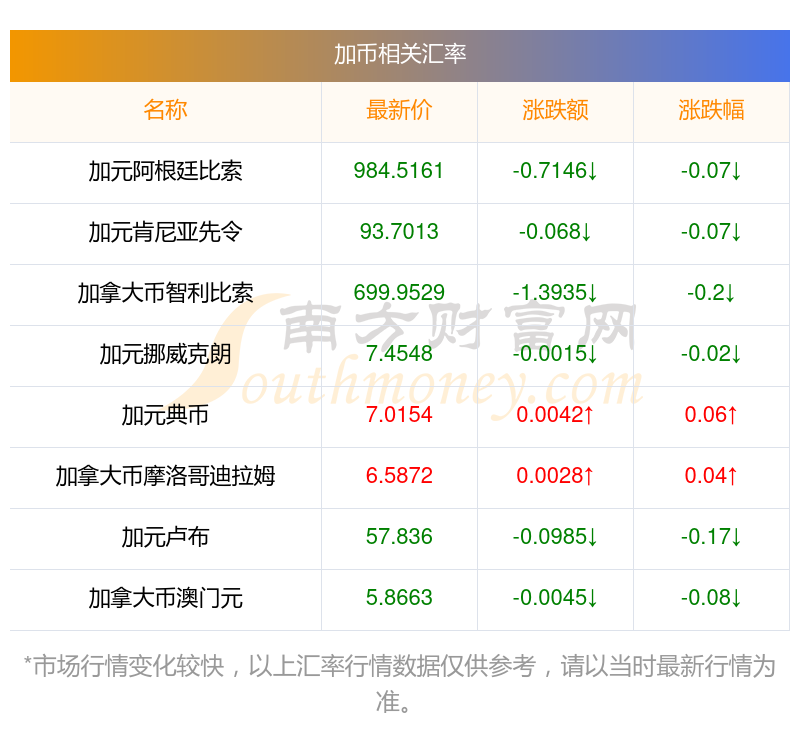The width and height of the screenshot is (800, 733).
Task: Click the 加元肯尼亚先令 percent -0.07↓
Action: [711, 232]
